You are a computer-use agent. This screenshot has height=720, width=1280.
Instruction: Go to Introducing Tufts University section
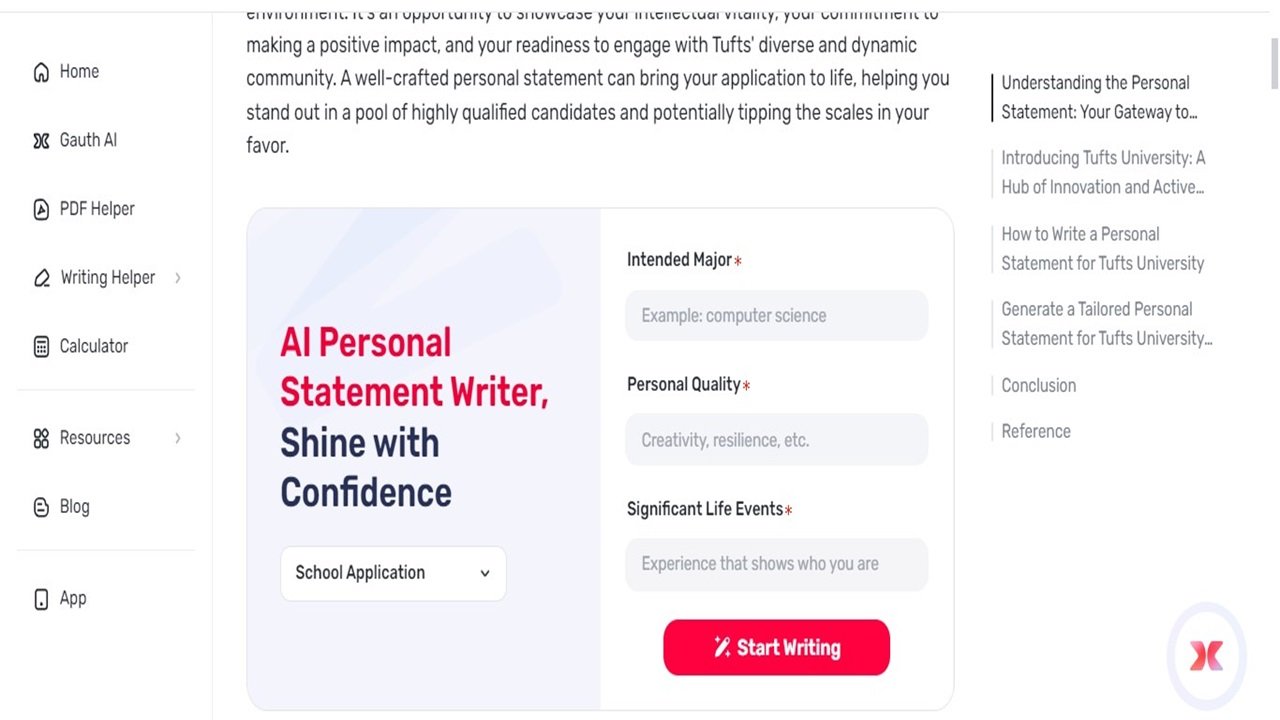(x=1102, y=172)
